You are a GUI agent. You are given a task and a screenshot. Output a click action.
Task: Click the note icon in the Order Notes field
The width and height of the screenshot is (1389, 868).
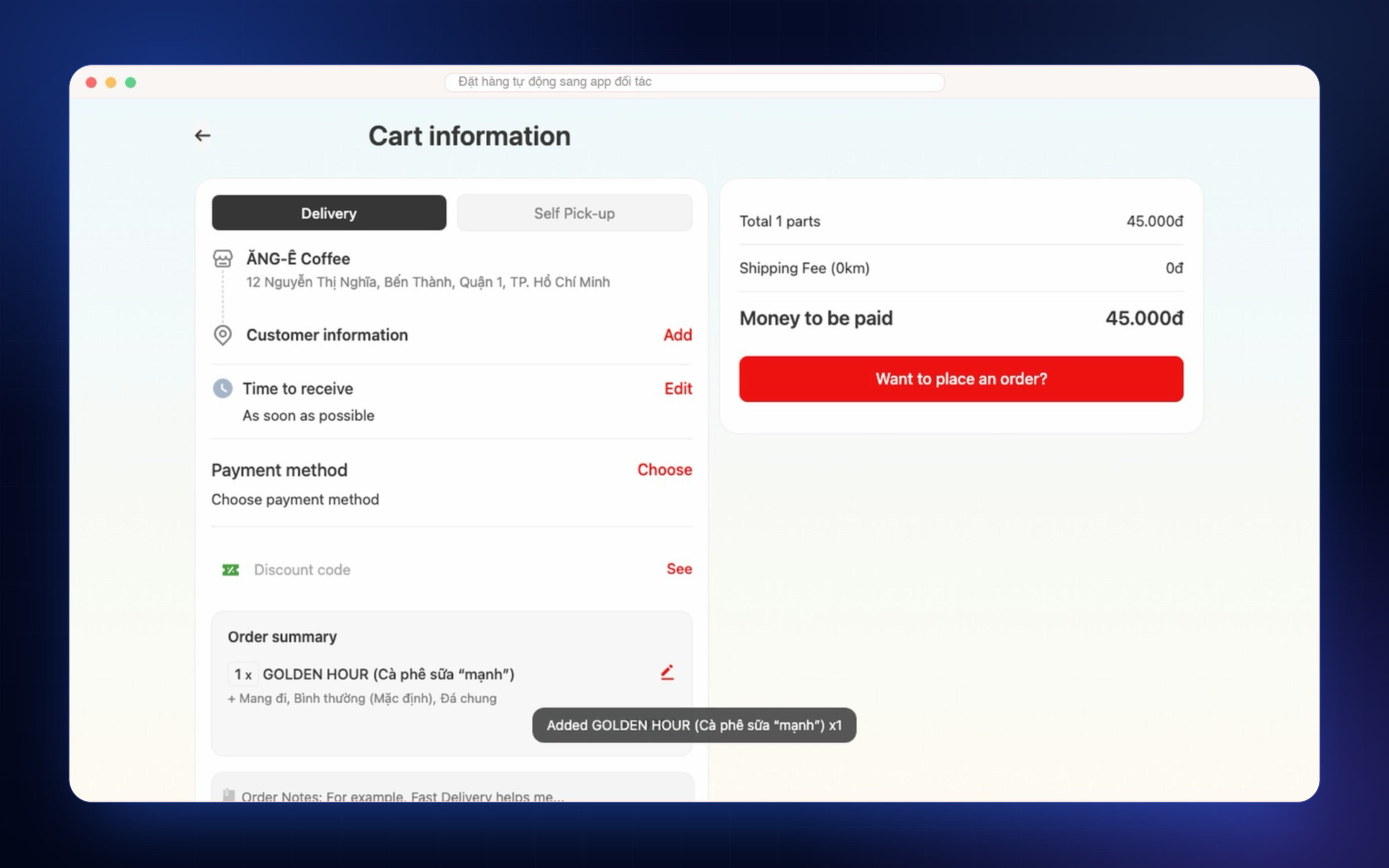click(228, 795)
